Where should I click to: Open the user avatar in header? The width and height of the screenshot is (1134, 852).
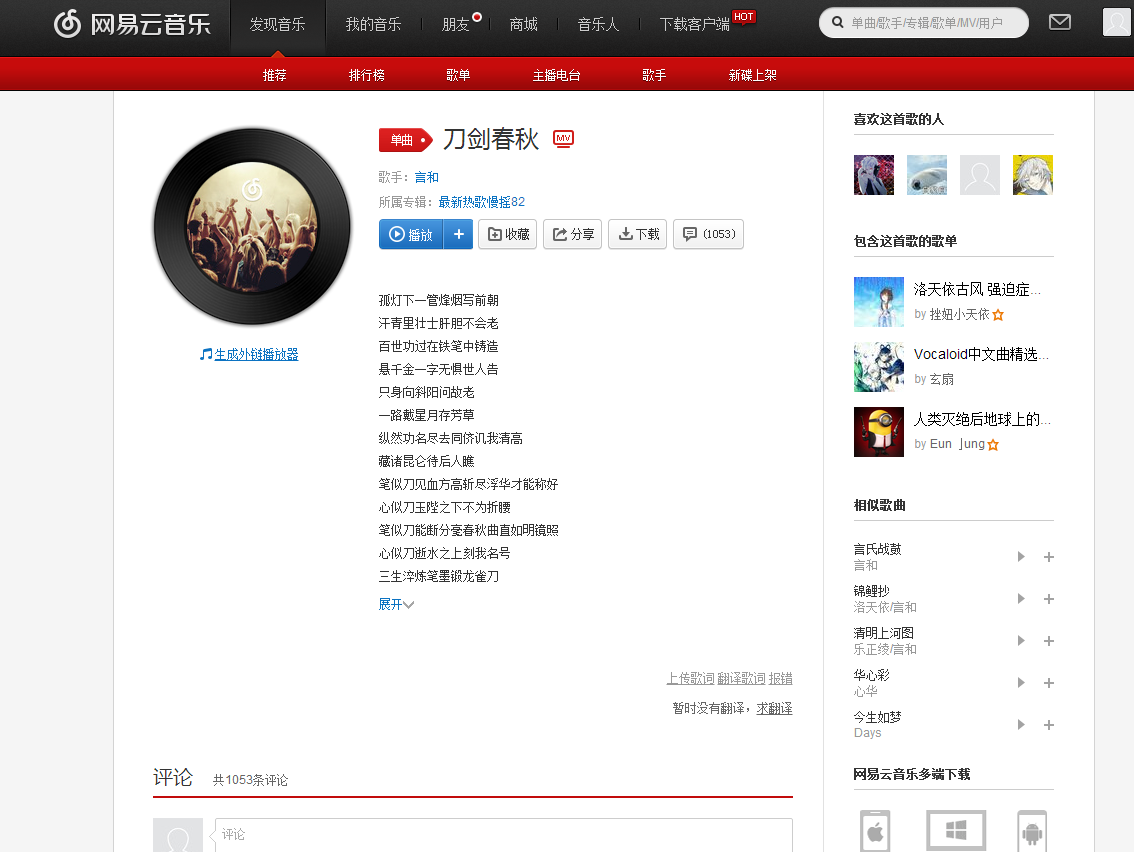pos(1117,22)
